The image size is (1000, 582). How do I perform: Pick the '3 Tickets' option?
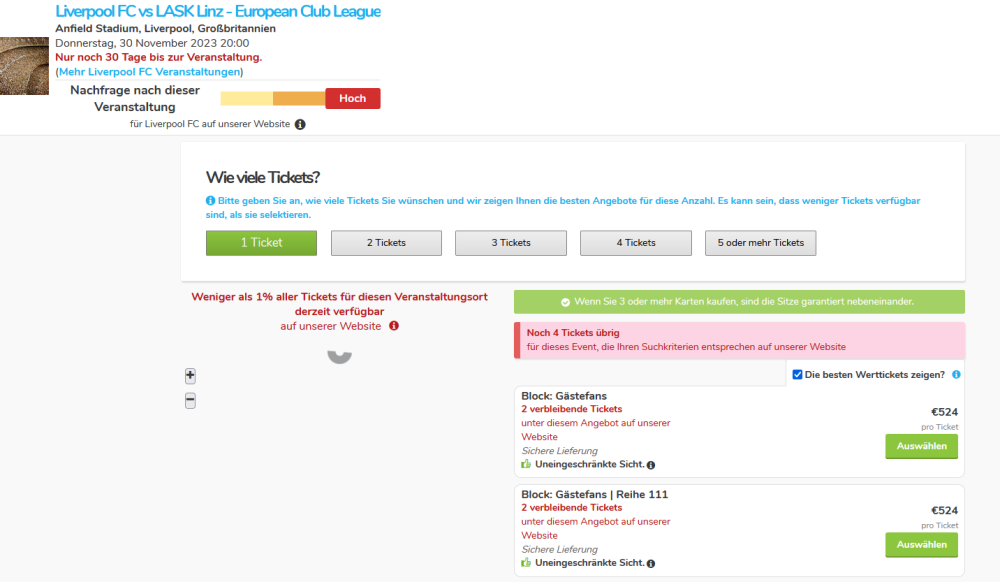[510, 243]
